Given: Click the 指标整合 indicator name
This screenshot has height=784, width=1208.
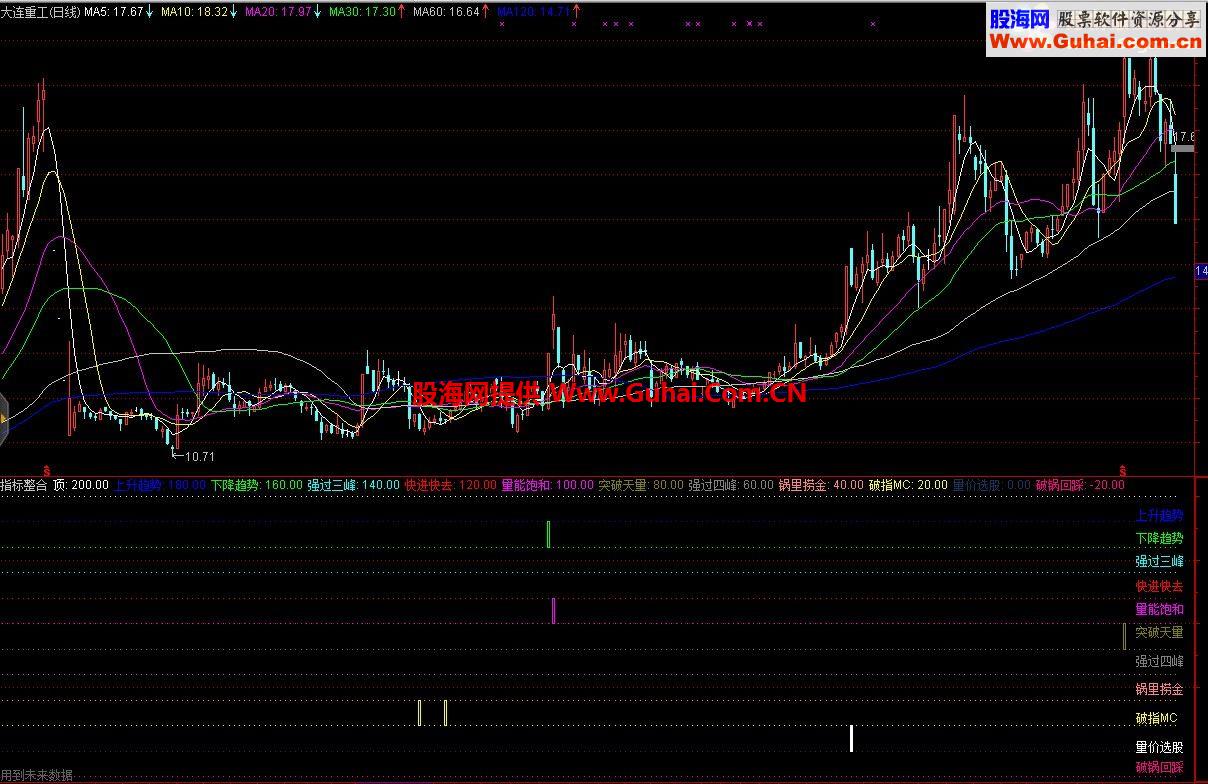Looking at the screenshot, I should (x=24, y=485).
